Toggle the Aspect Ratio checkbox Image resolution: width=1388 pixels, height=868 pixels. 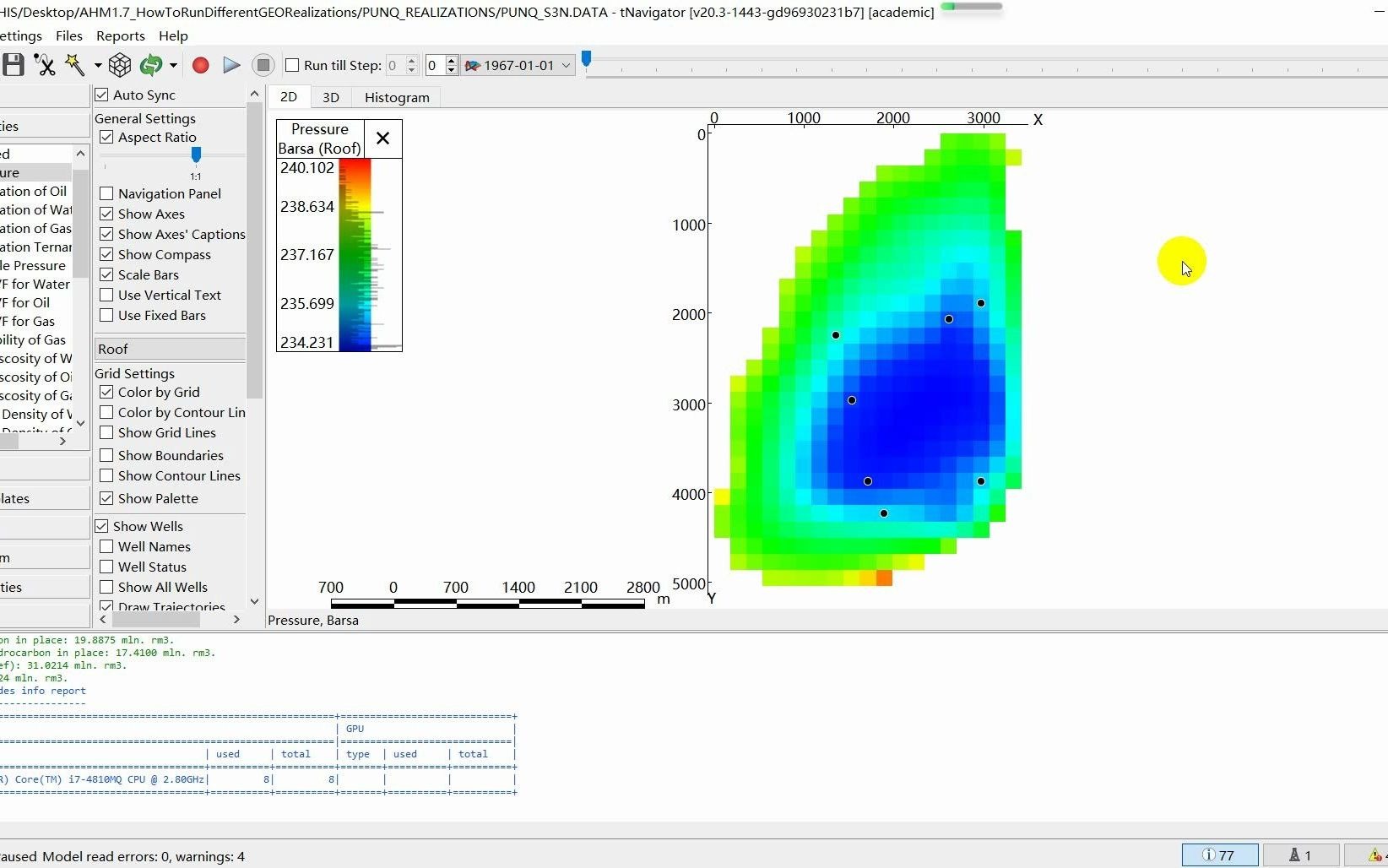coord(106,137)
